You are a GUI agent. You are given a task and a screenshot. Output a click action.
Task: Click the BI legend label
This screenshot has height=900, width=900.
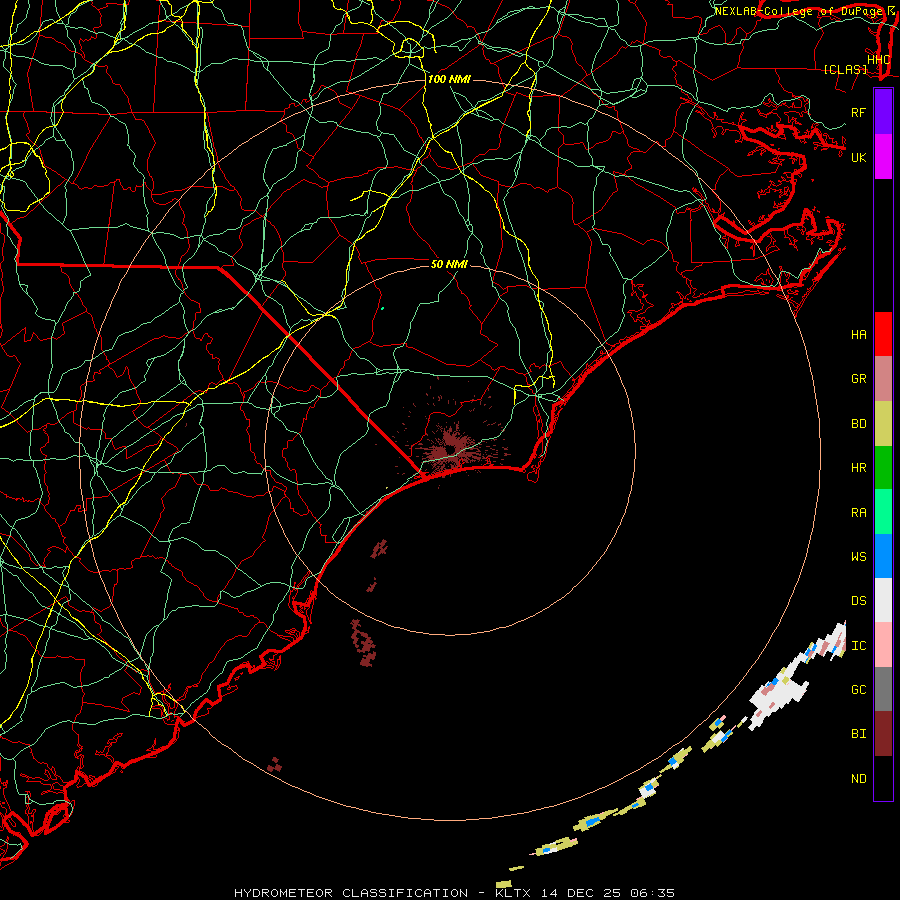point(858,734)
